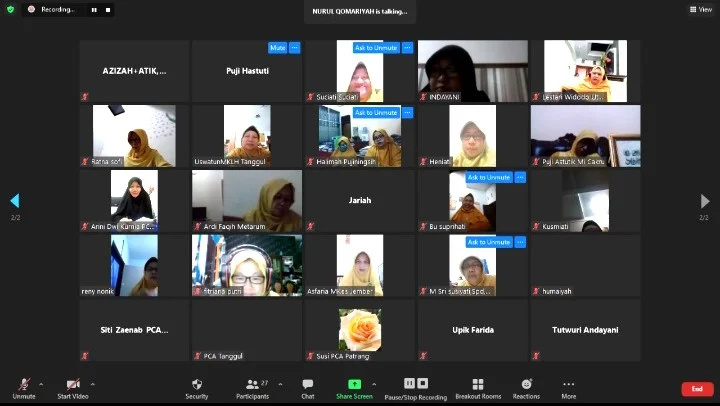The width and height of the screenshot is (720, 406).
Task: Expand the arrow next to Participants
Action: 280,383
